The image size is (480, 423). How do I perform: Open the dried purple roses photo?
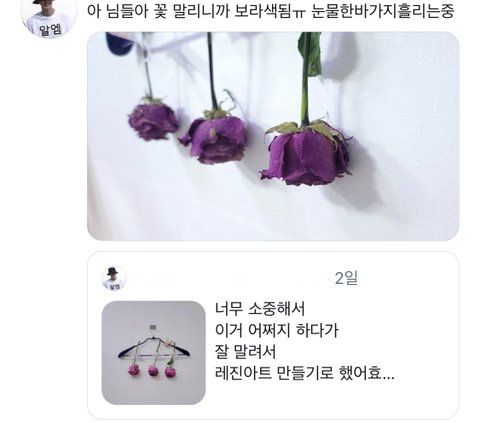pyautogui.click(x=273, y=136)
